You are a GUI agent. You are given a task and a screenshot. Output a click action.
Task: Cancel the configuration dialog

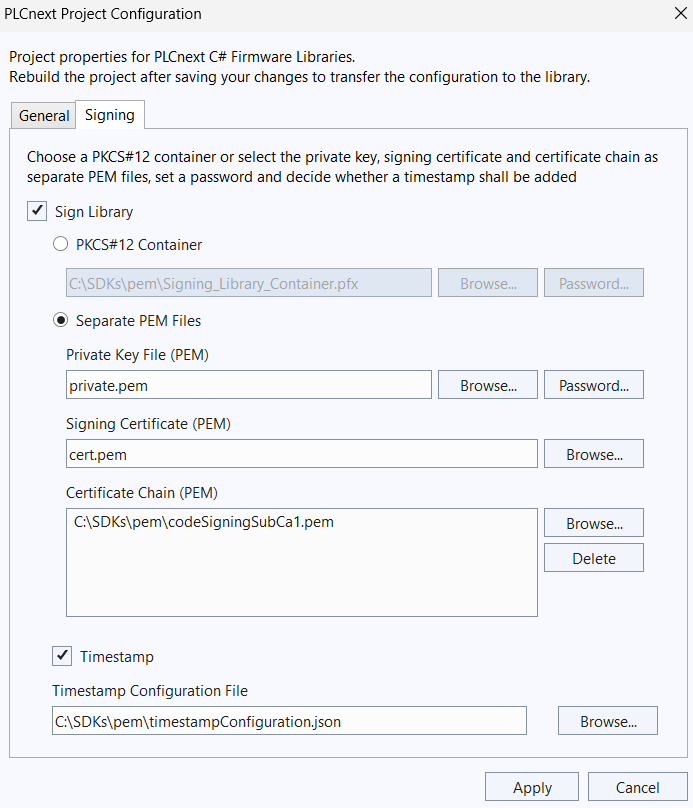click(x=637, y=787)
